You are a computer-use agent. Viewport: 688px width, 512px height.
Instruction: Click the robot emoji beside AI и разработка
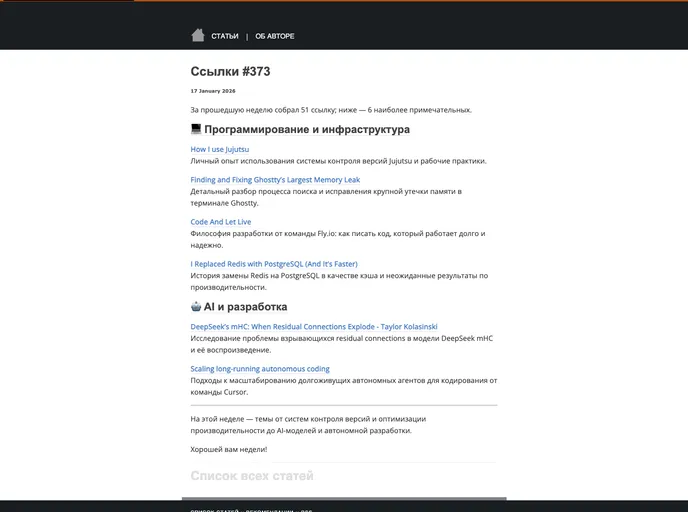pos(196,307)
